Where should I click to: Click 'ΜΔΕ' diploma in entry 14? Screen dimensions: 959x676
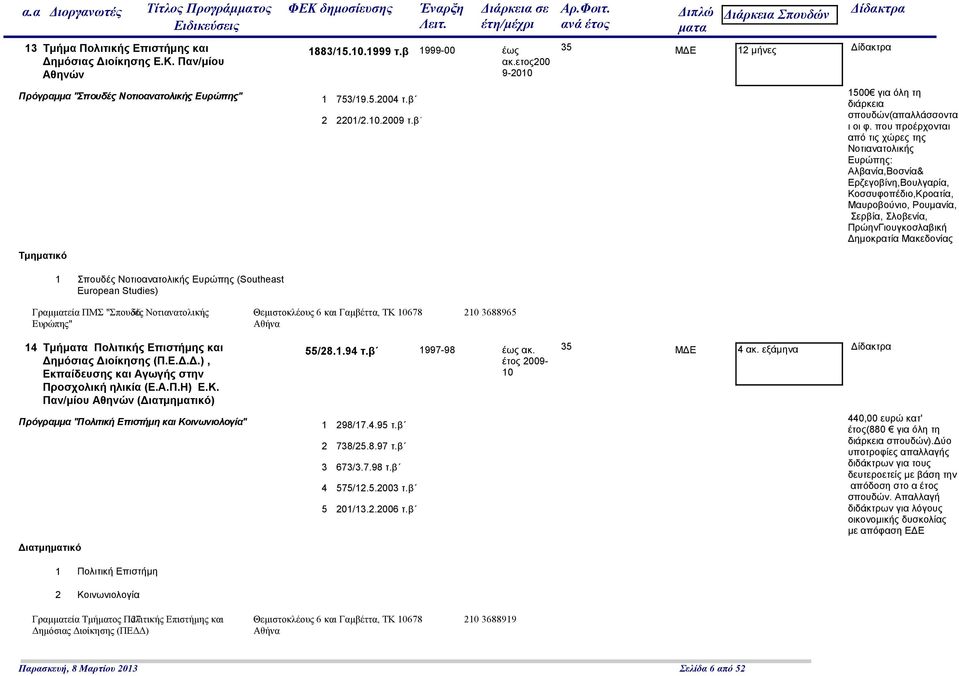click(x=685, y=350)
